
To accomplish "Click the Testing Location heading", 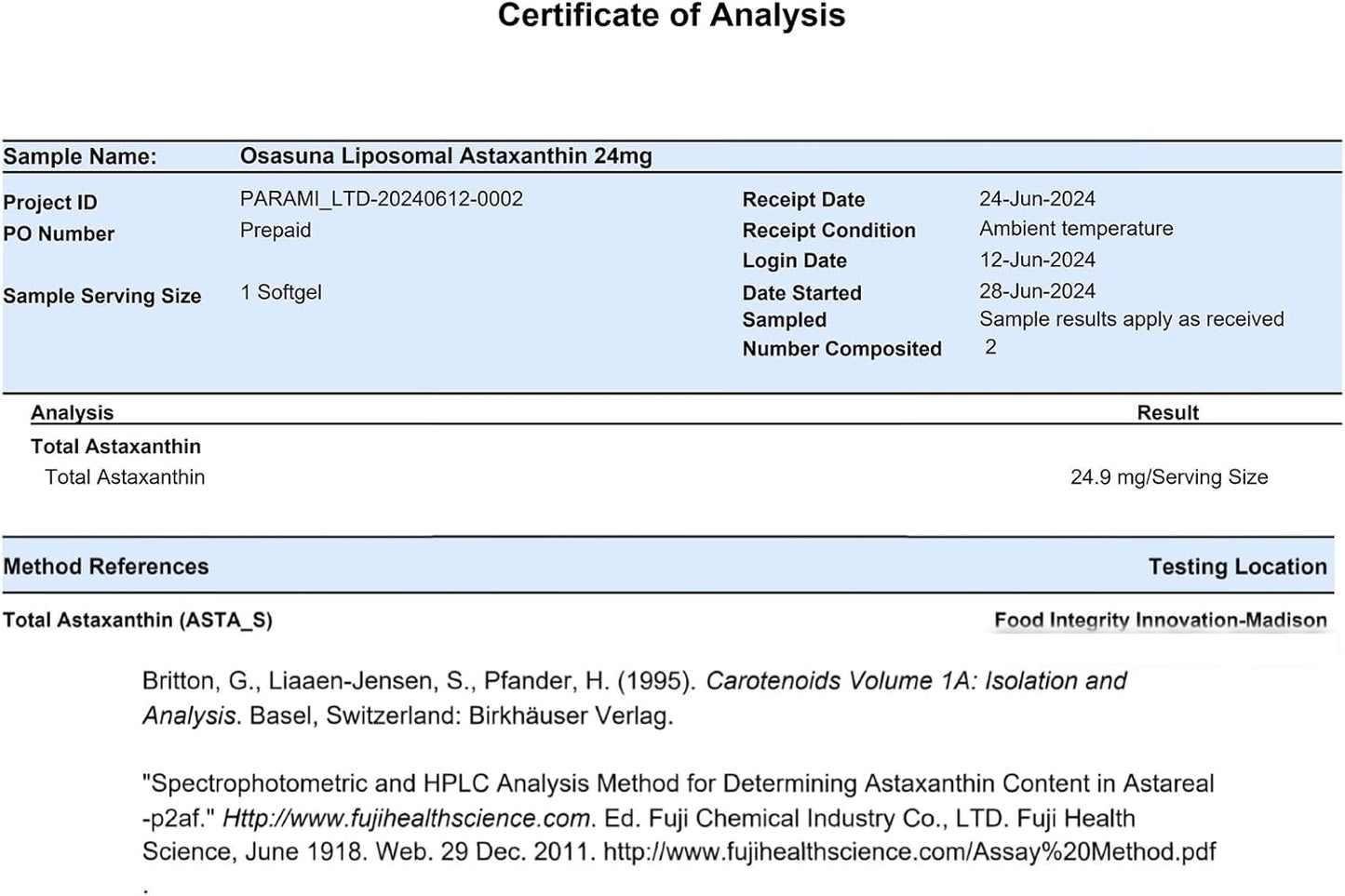I will pos(1237,567).
